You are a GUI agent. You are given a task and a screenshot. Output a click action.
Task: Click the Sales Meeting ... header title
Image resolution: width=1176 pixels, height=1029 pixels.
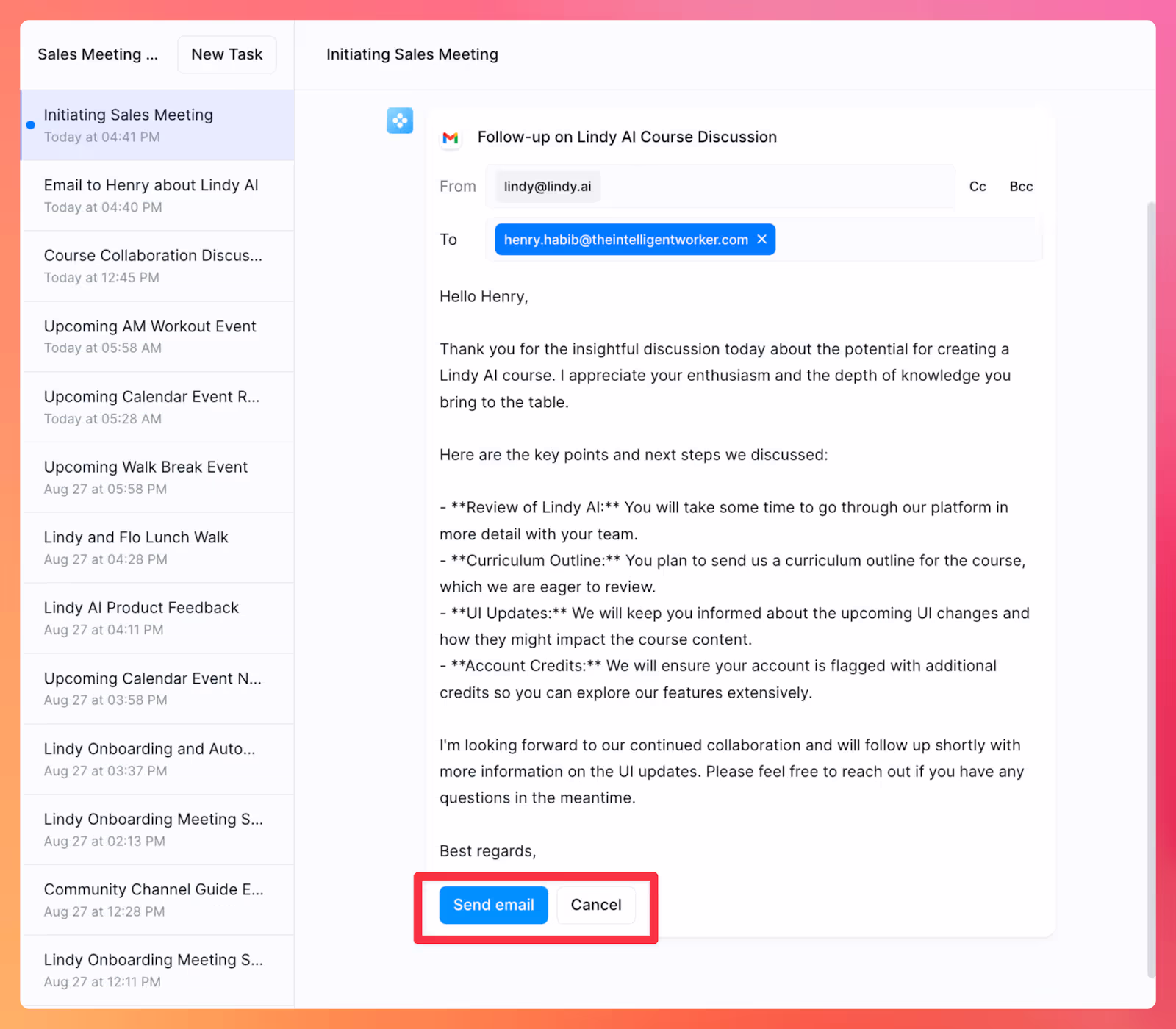98,54
